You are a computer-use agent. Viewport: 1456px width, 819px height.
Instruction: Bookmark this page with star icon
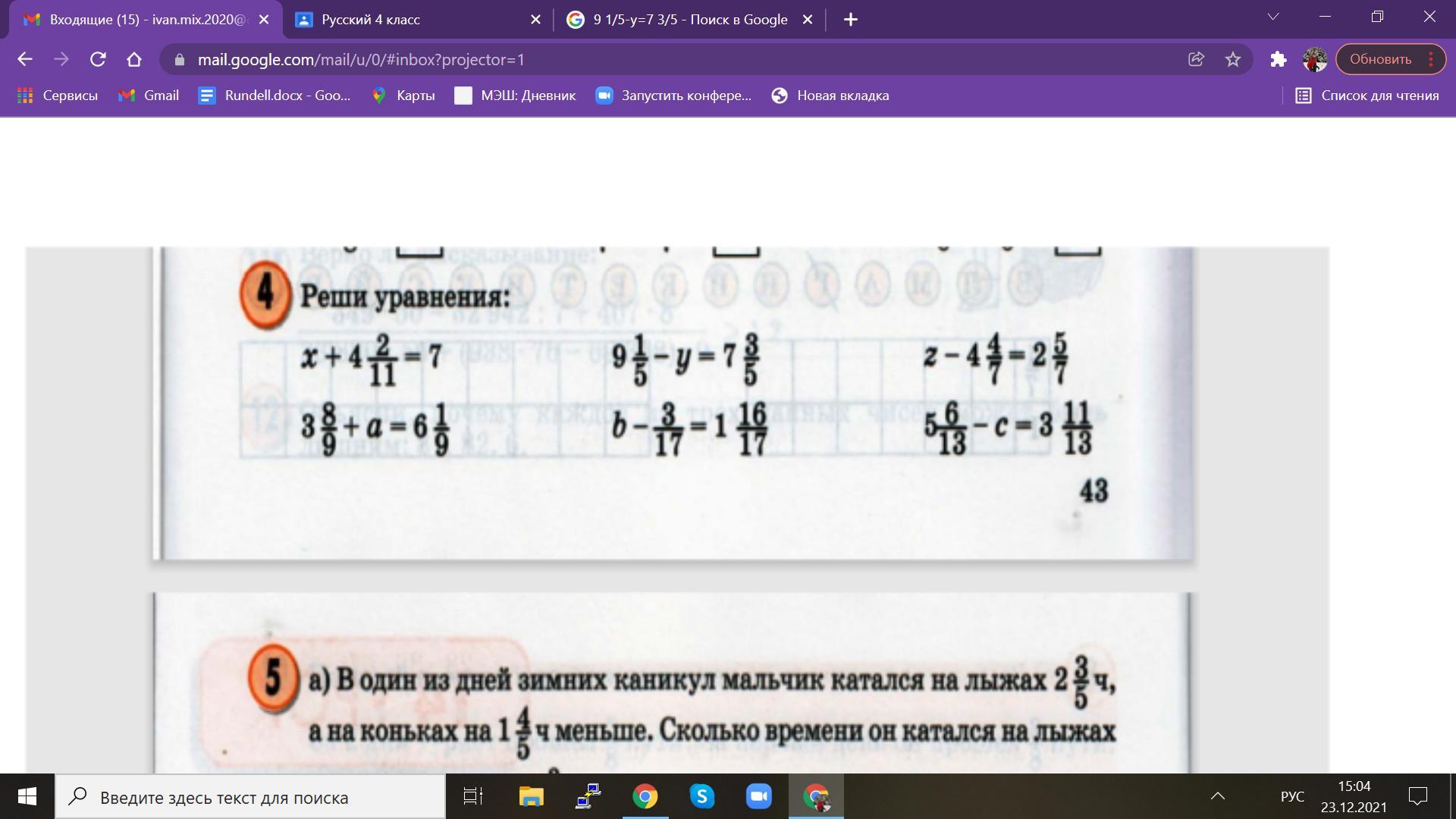tap(1233, 59)
